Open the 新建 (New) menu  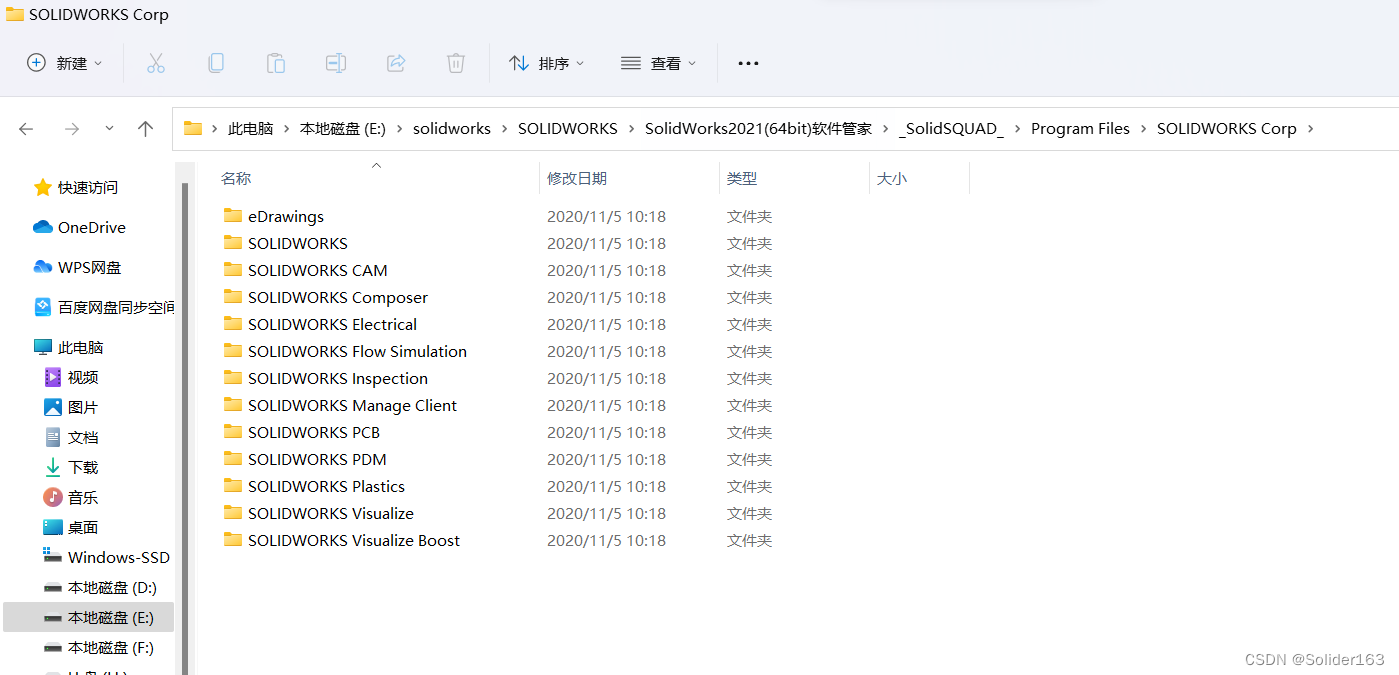[65, 63]
